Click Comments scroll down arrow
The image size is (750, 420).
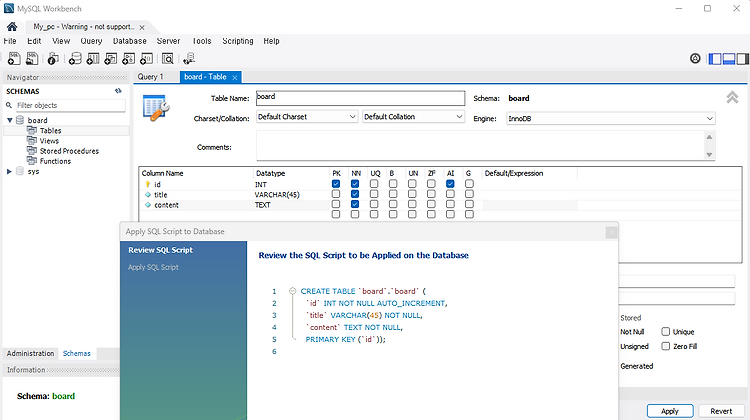pyautogui.click(x=709, y=155)
